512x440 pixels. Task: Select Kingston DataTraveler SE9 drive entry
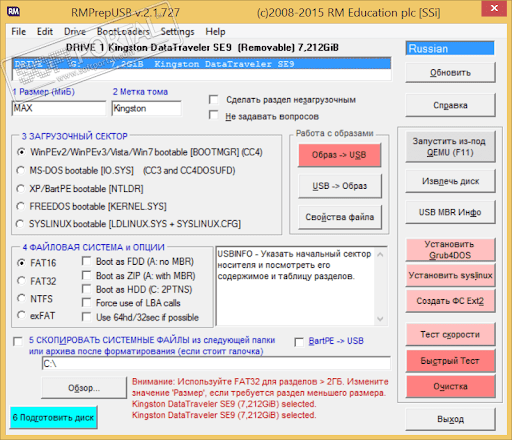click(x=202, y=64)
